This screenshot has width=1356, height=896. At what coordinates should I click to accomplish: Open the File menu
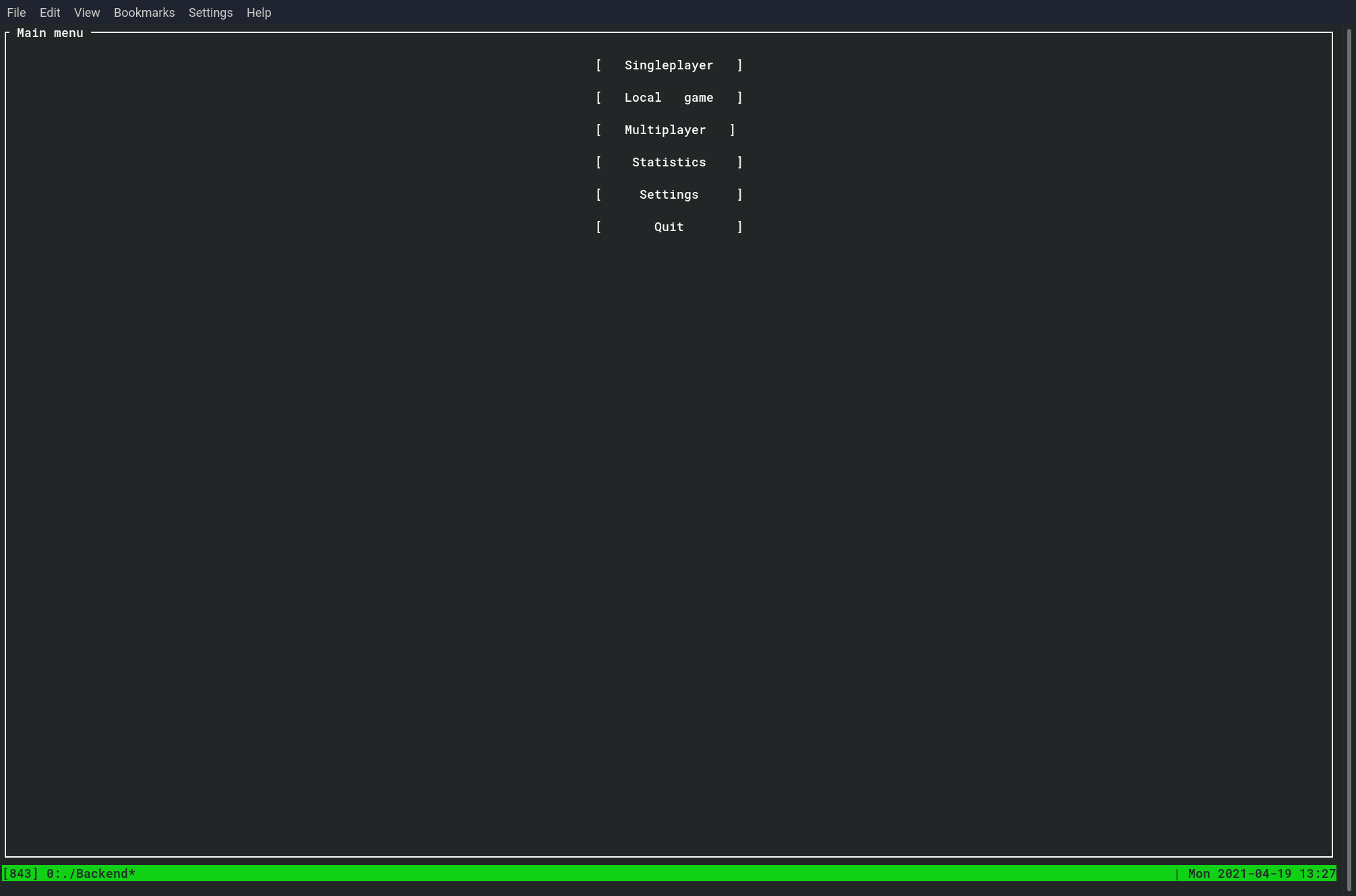[x=16, y=13]
